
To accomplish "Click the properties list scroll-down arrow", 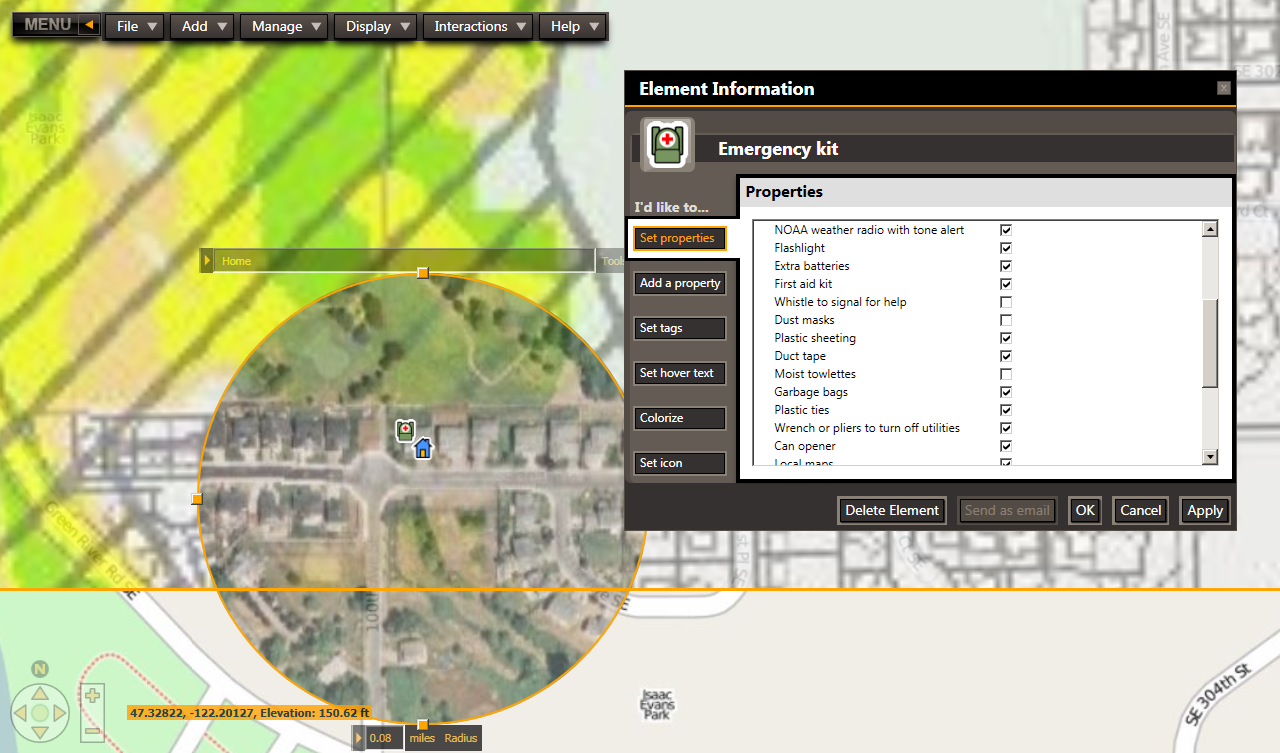I will tap(1210, 457).
